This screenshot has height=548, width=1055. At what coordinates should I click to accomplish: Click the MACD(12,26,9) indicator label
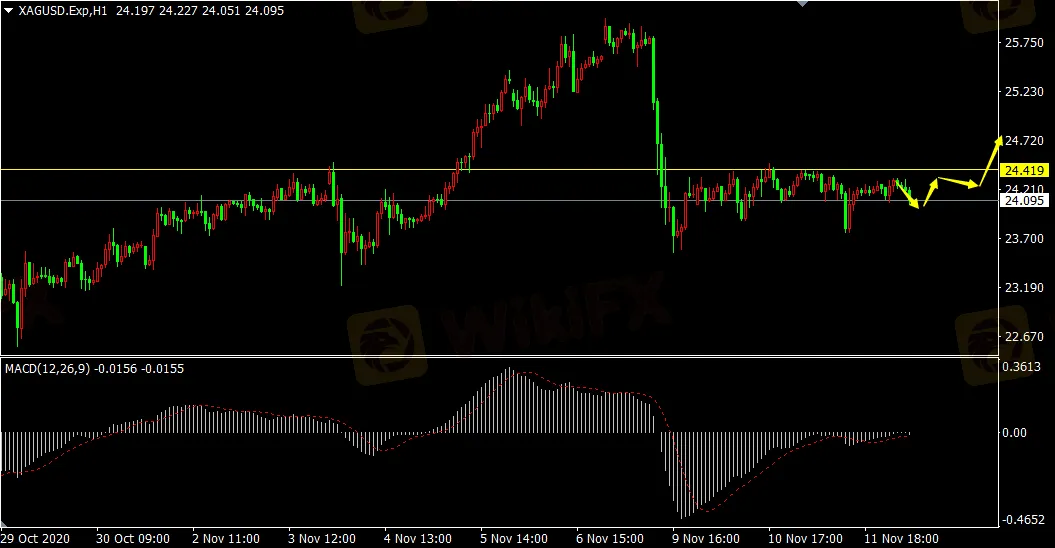(47, 369)
